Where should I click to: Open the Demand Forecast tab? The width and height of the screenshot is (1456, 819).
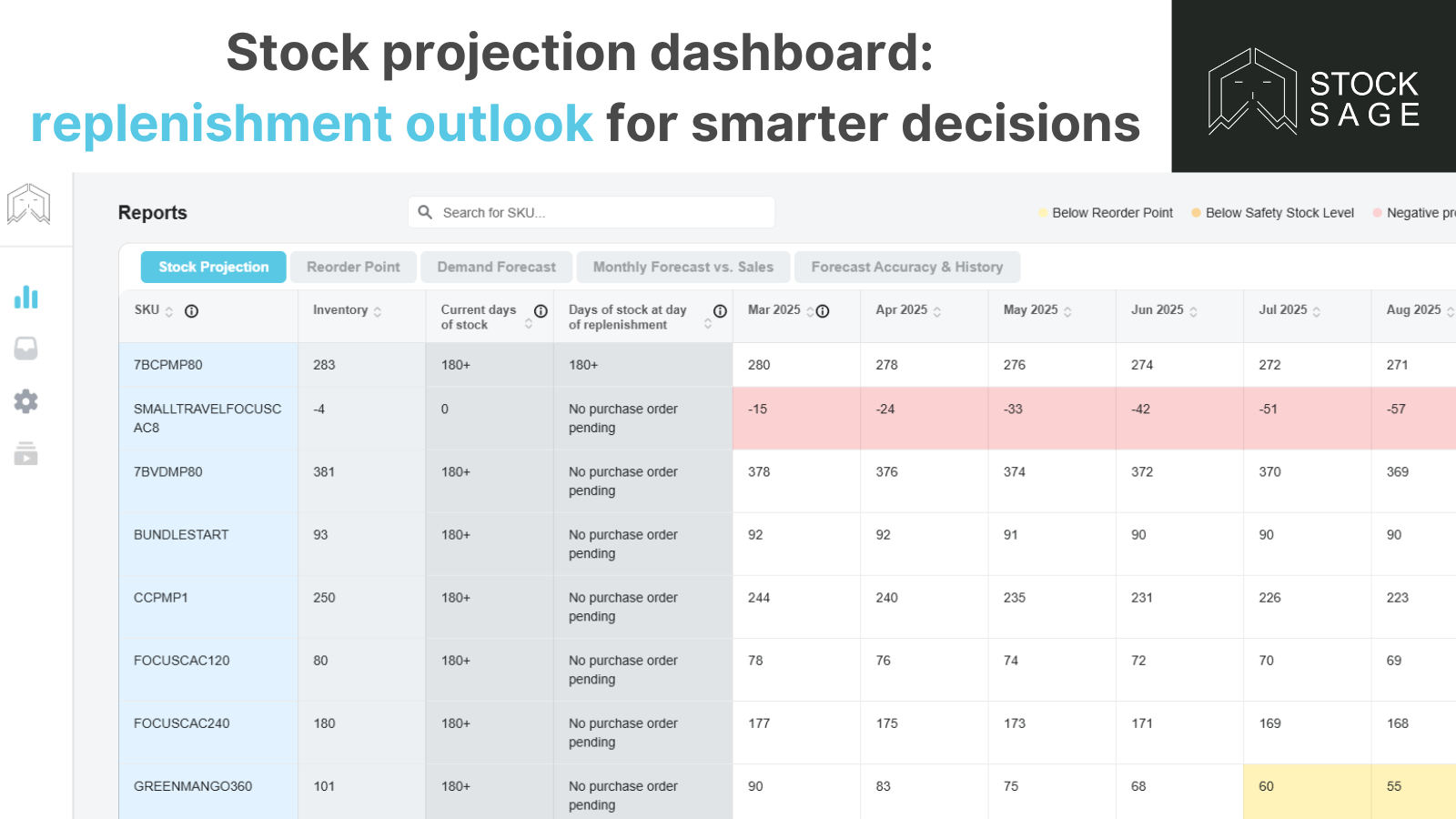click(x=496, y=267)
